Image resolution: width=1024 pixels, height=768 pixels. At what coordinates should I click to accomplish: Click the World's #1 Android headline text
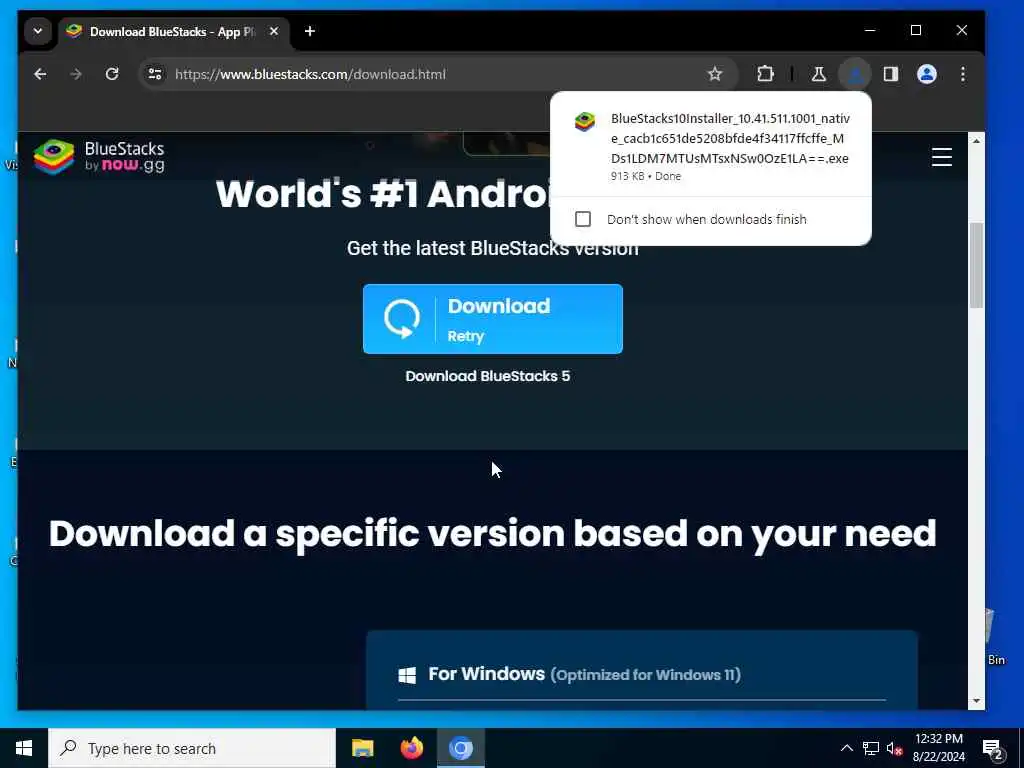(383, 194)
